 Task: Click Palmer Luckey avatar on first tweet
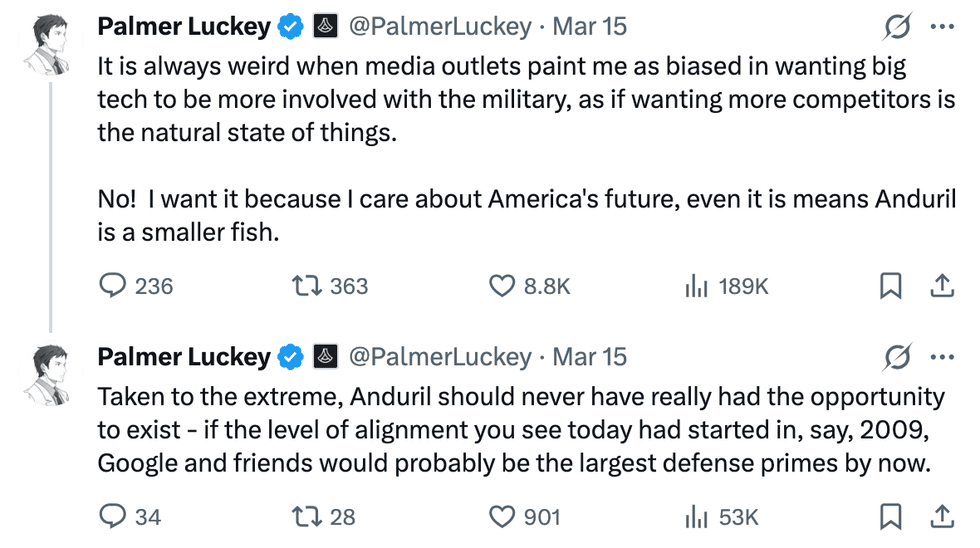tap(49, 45)
